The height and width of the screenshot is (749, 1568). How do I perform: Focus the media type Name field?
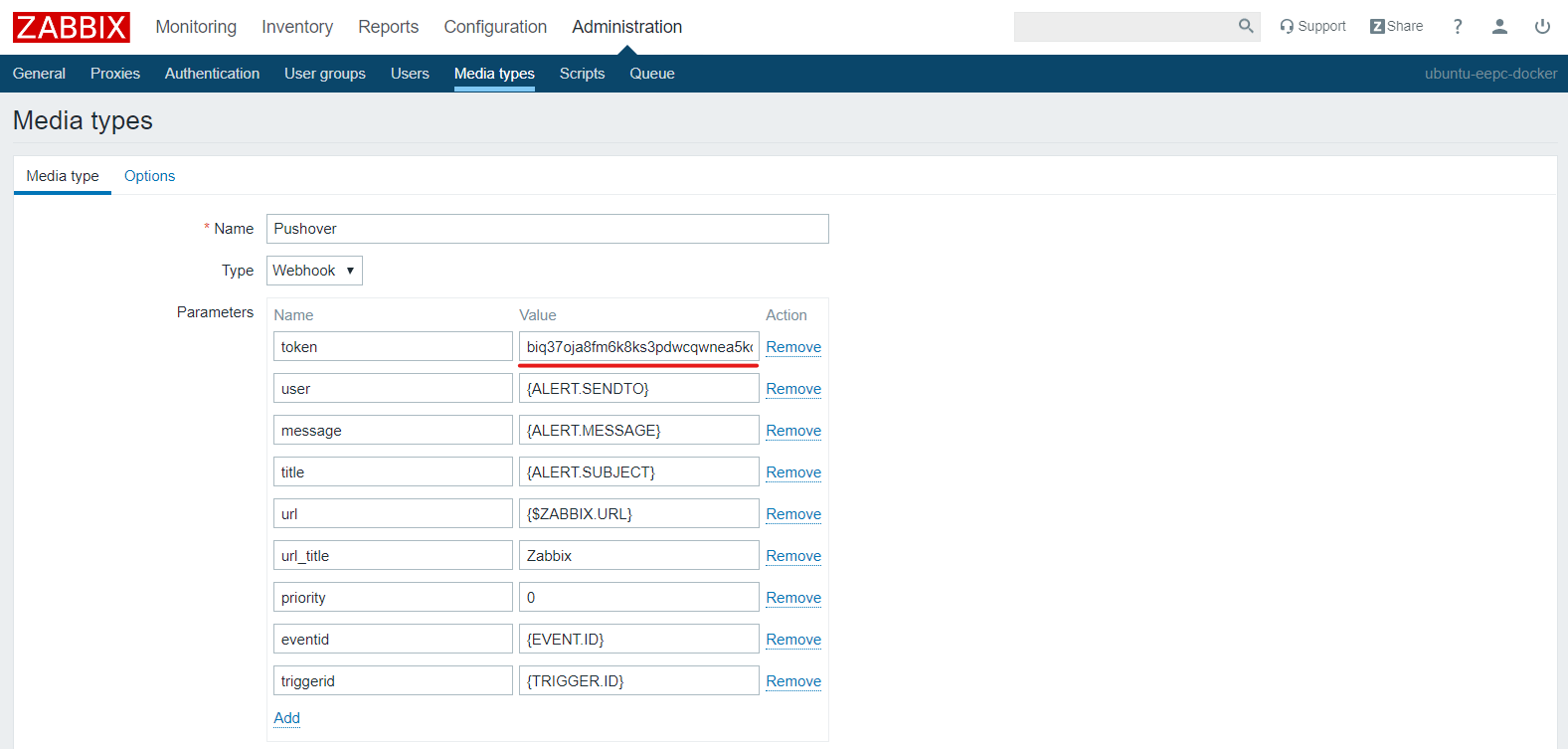(x=547, y=229)
